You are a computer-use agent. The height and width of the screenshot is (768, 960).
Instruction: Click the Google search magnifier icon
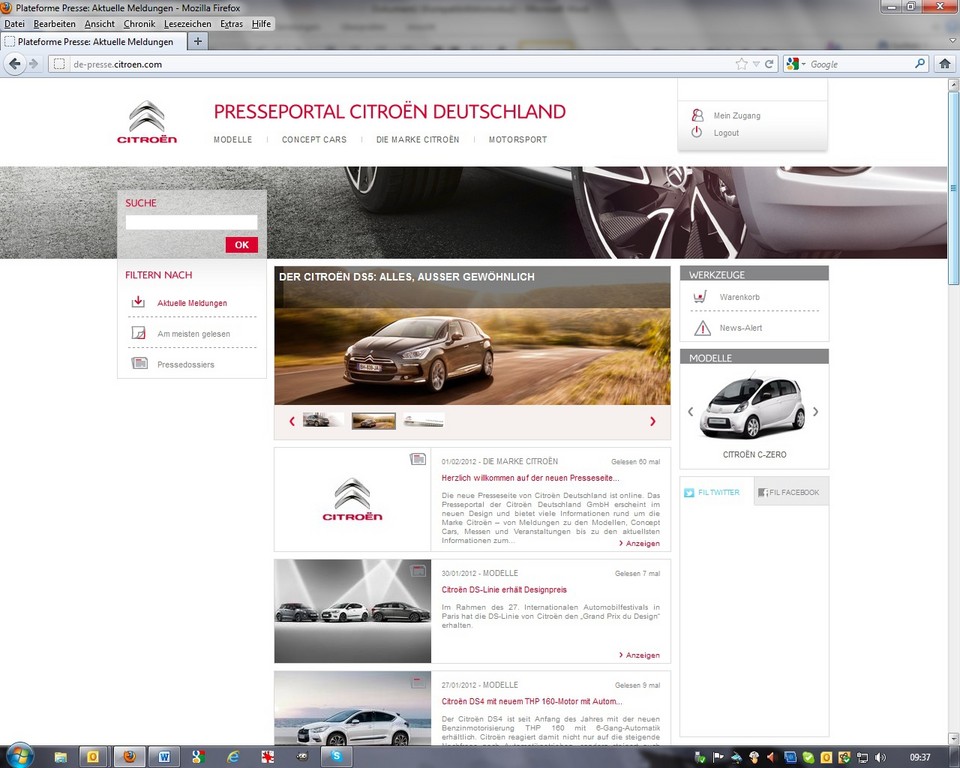920,64
